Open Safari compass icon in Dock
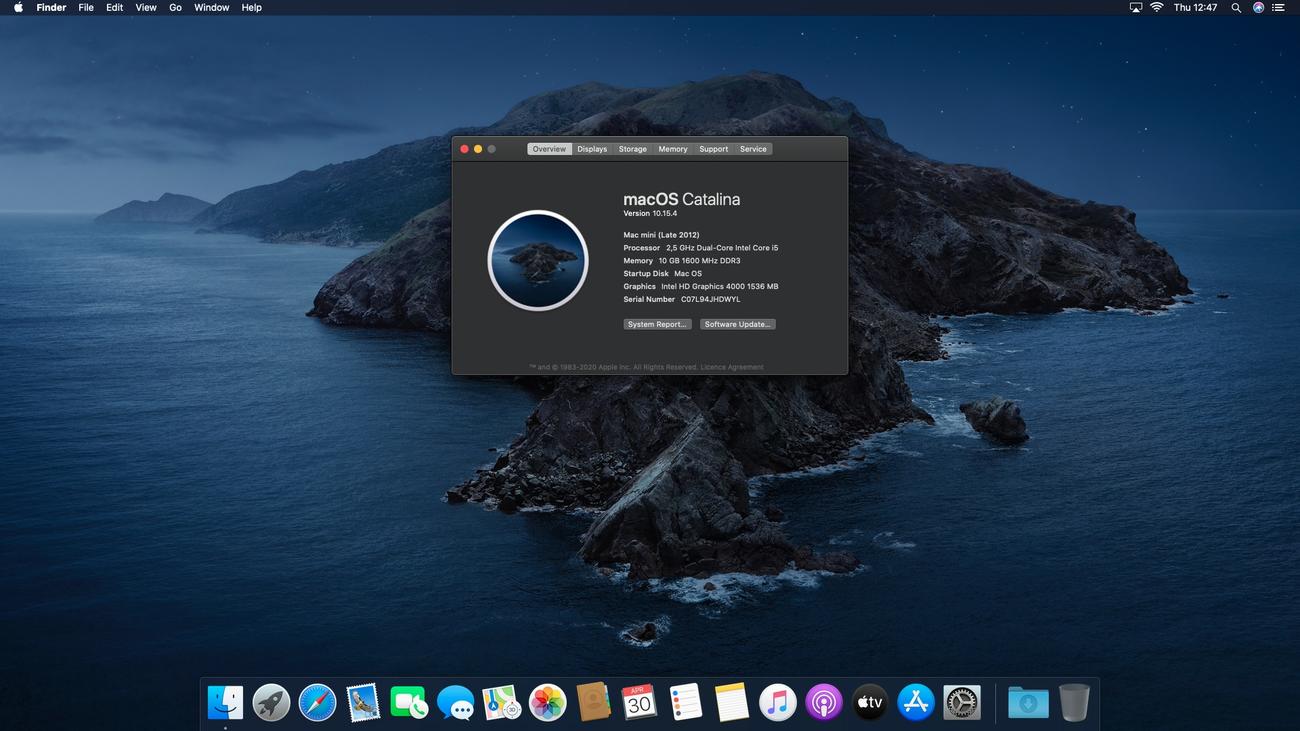Screen dimensions: 1300x731 click(317, 703)
